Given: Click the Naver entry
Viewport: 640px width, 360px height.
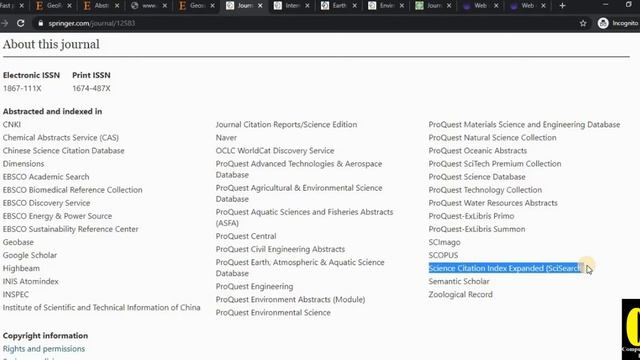Looking at the screenshot, I should tap(226, 138).
